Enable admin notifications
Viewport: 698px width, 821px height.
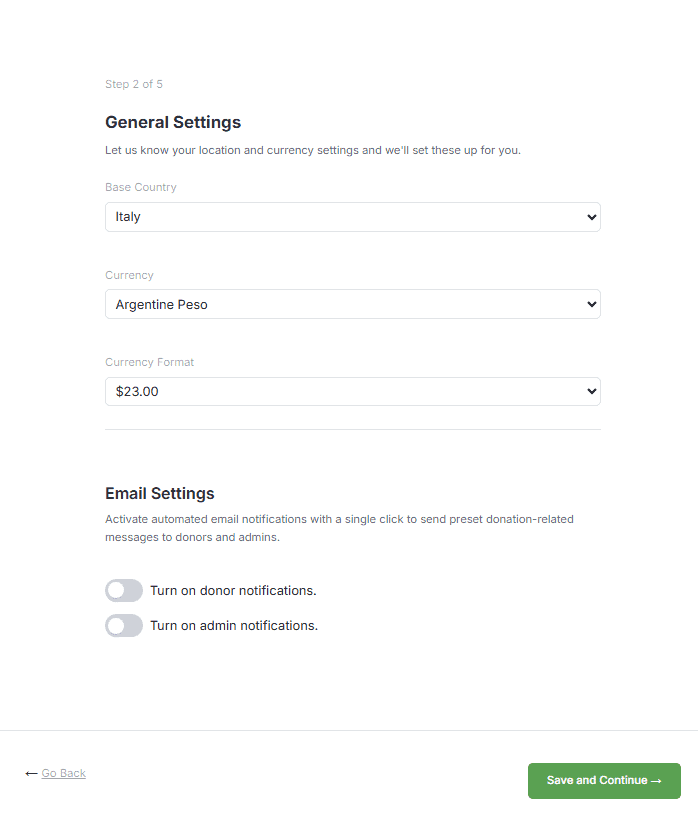pos(123,625)
